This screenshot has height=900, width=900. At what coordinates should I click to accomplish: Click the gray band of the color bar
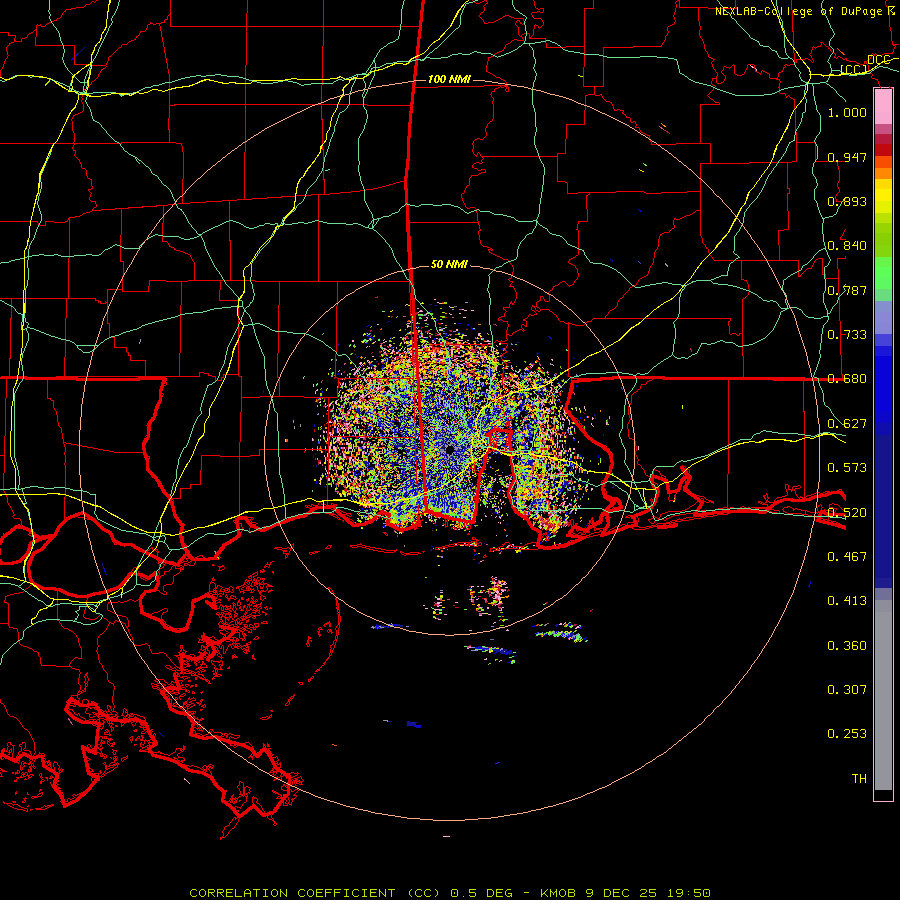[x=883, y=695]
